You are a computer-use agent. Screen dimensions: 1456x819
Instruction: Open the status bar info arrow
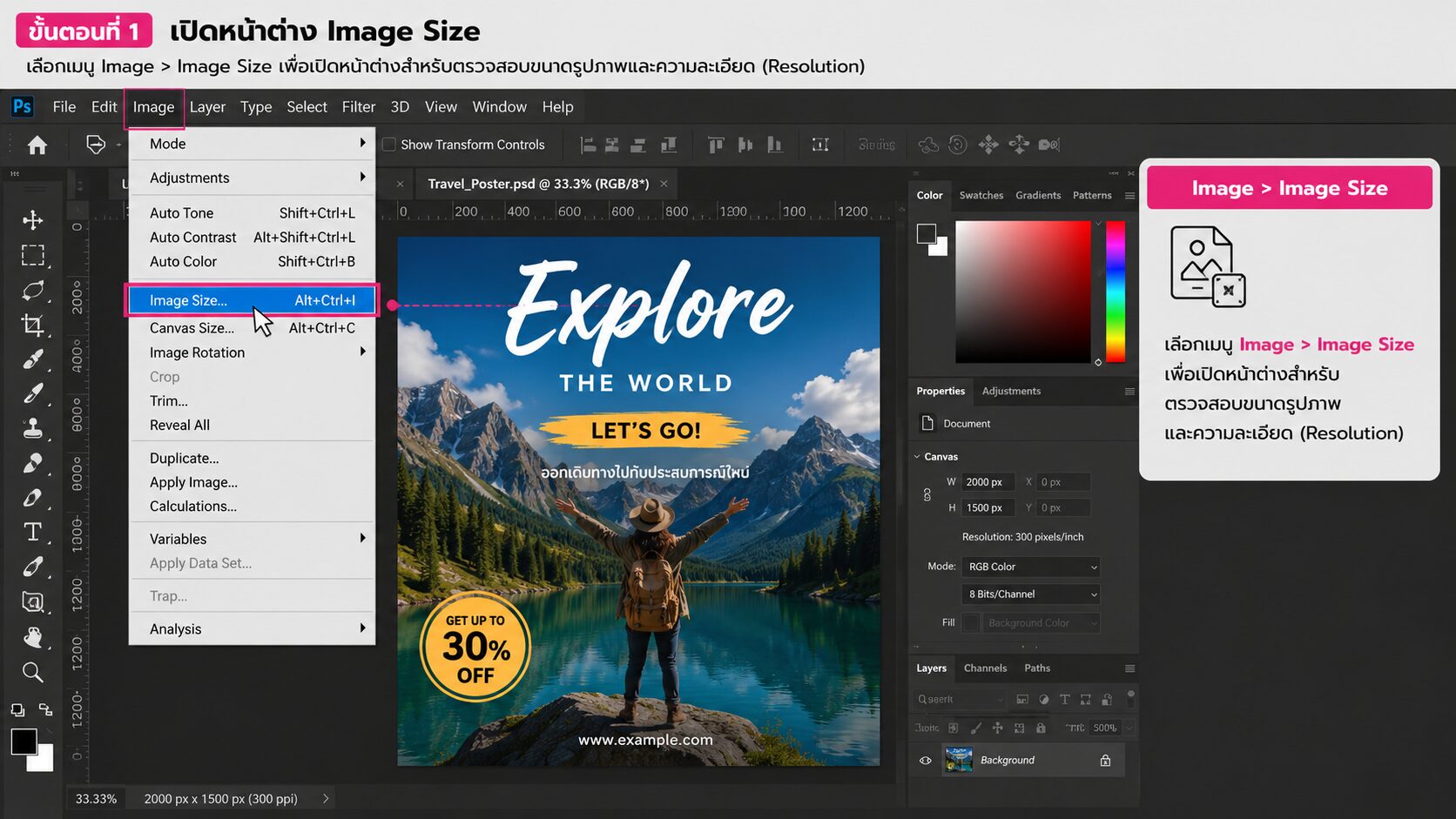click(x=326, y=798)
